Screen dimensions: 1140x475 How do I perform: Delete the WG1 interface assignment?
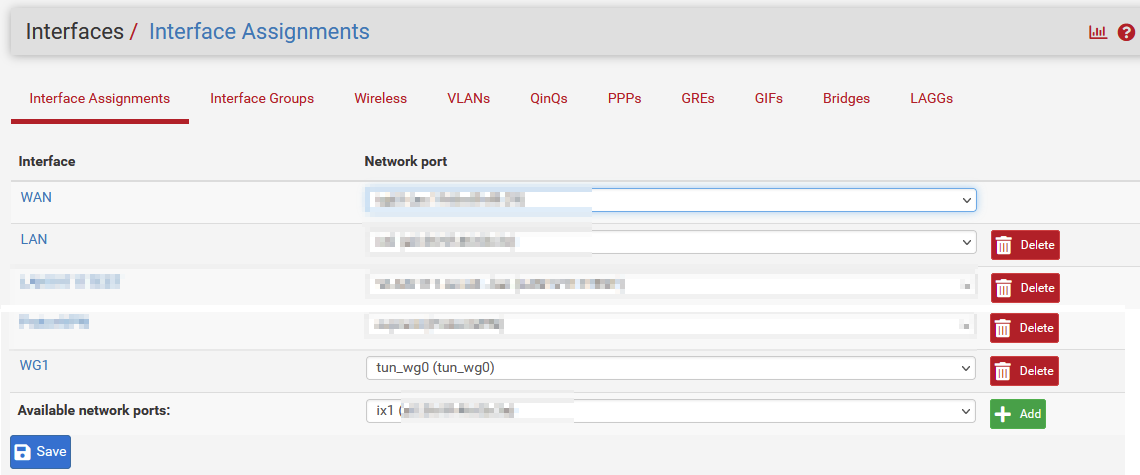click(x=1024, y=371)
